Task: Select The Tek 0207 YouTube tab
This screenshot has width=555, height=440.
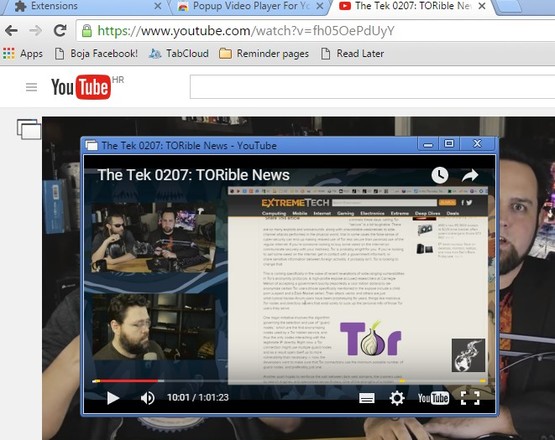Action: [411, 6]
